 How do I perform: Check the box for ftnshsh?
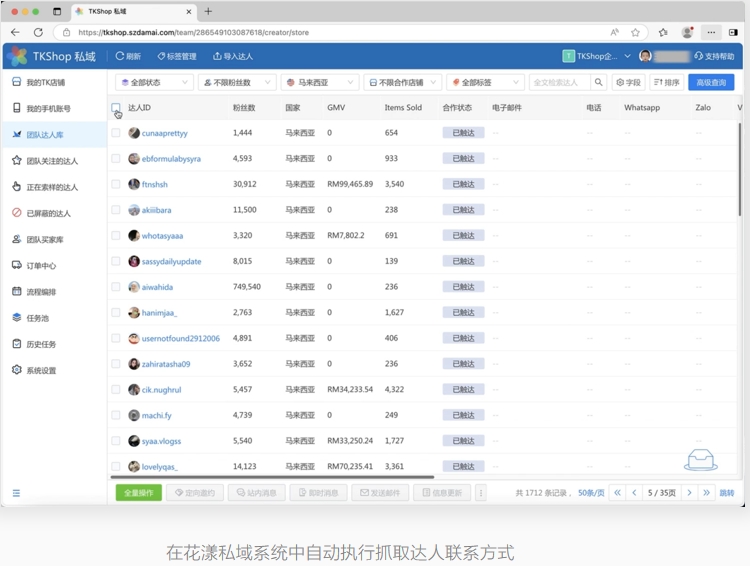pyautogui.click(x=116, y=184)
